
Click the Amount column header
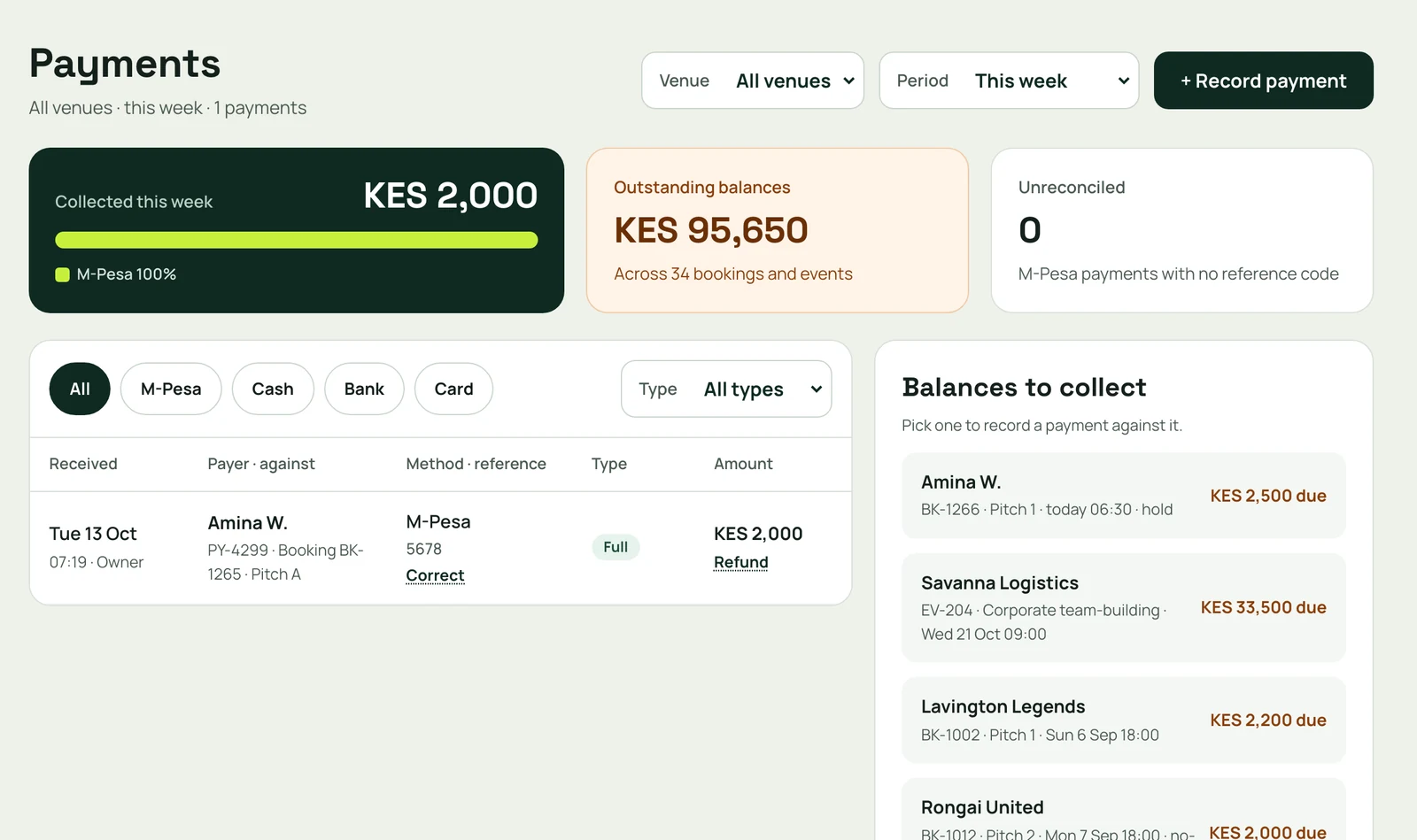click(x=743, y=464)
